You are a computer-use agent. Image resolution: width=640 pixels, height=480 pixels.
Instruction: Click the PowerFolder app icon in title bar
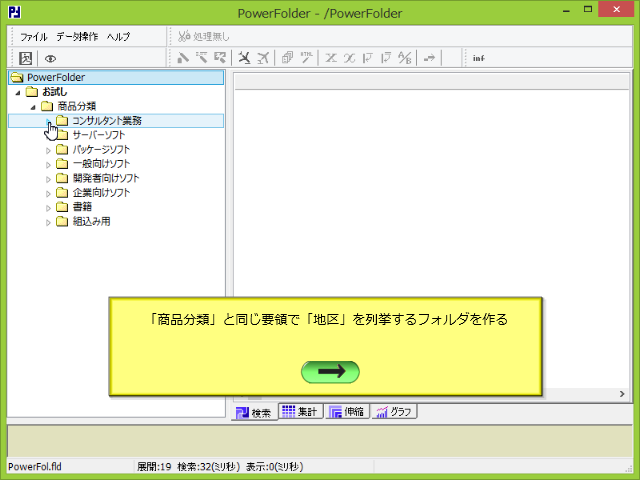pos(15,12)
